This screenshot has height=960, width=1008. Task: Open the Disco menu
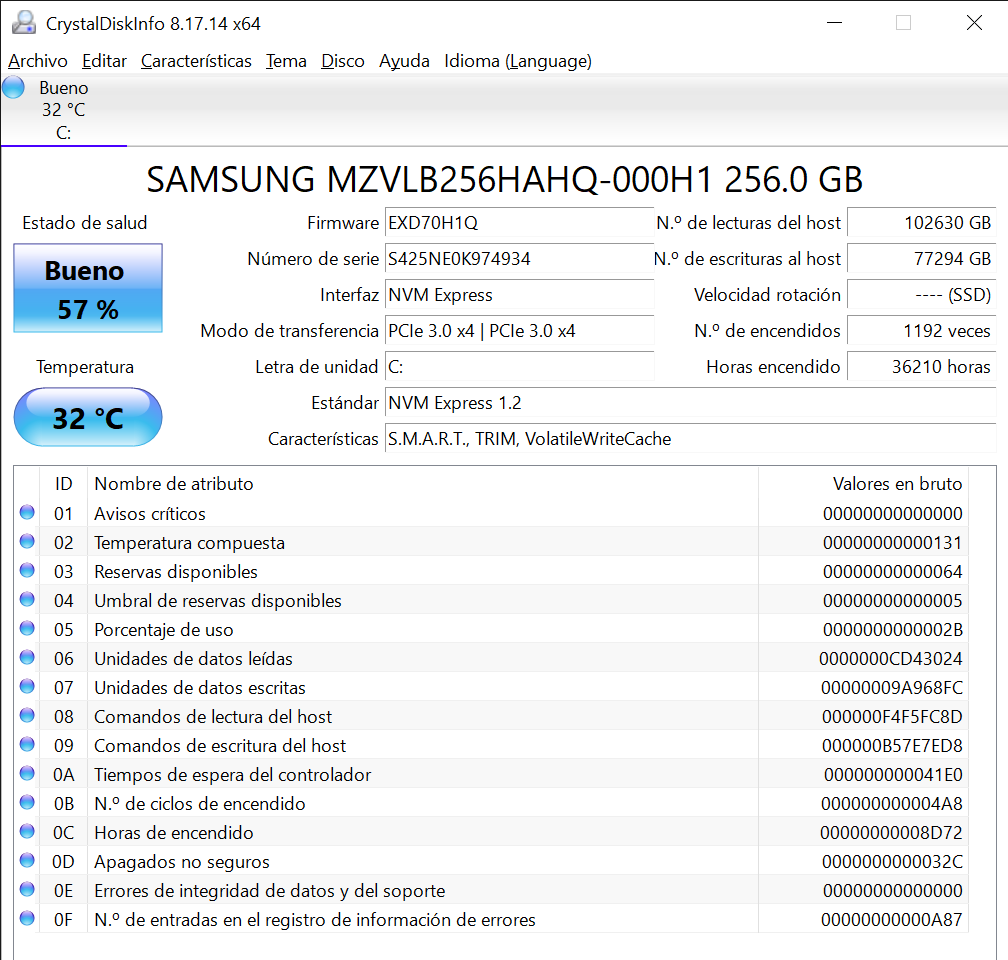click(x=343, y=61)
